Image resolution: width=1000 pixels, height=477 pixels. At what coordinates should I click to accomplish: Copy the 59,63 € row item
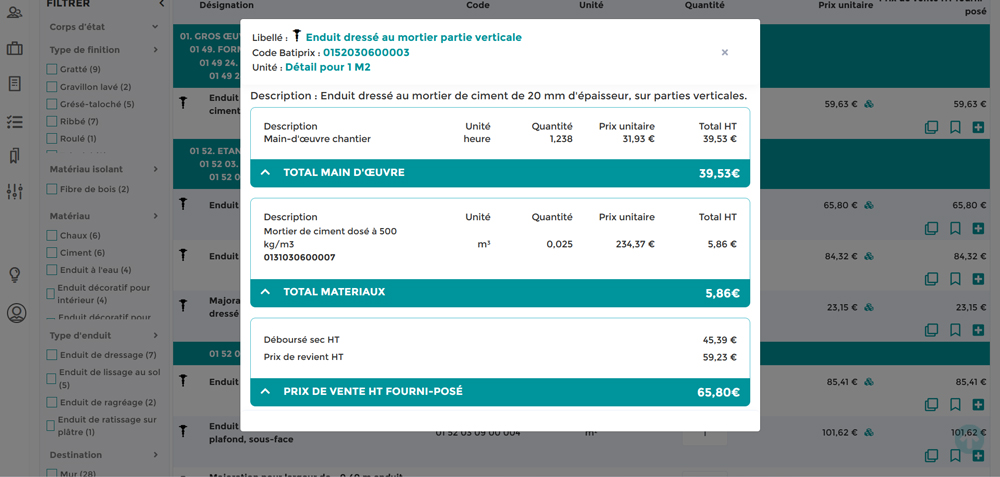point(931,127)
